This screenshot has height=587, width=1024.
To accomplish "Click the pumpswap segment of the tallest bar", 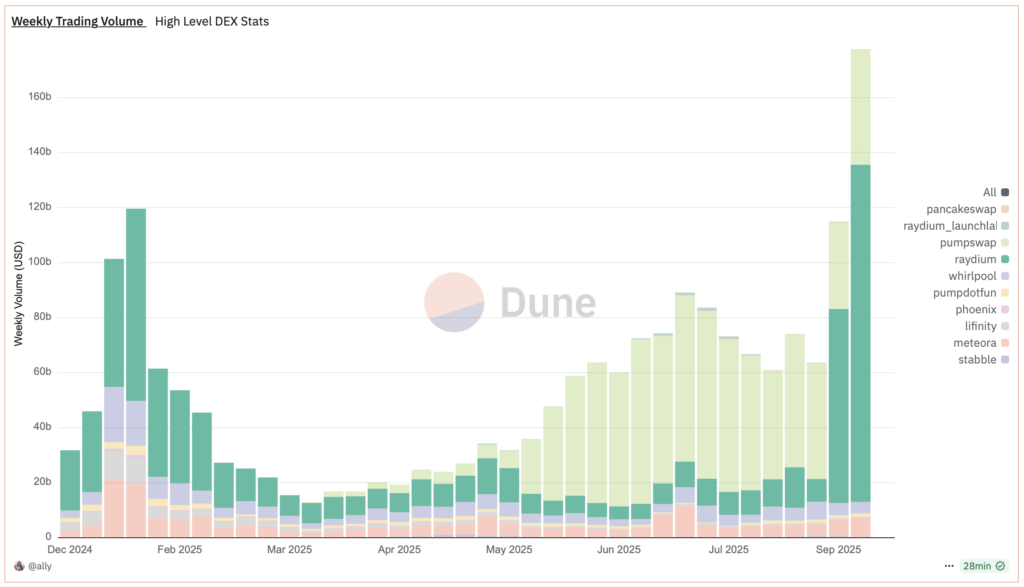I will click(x=860, y=107).
